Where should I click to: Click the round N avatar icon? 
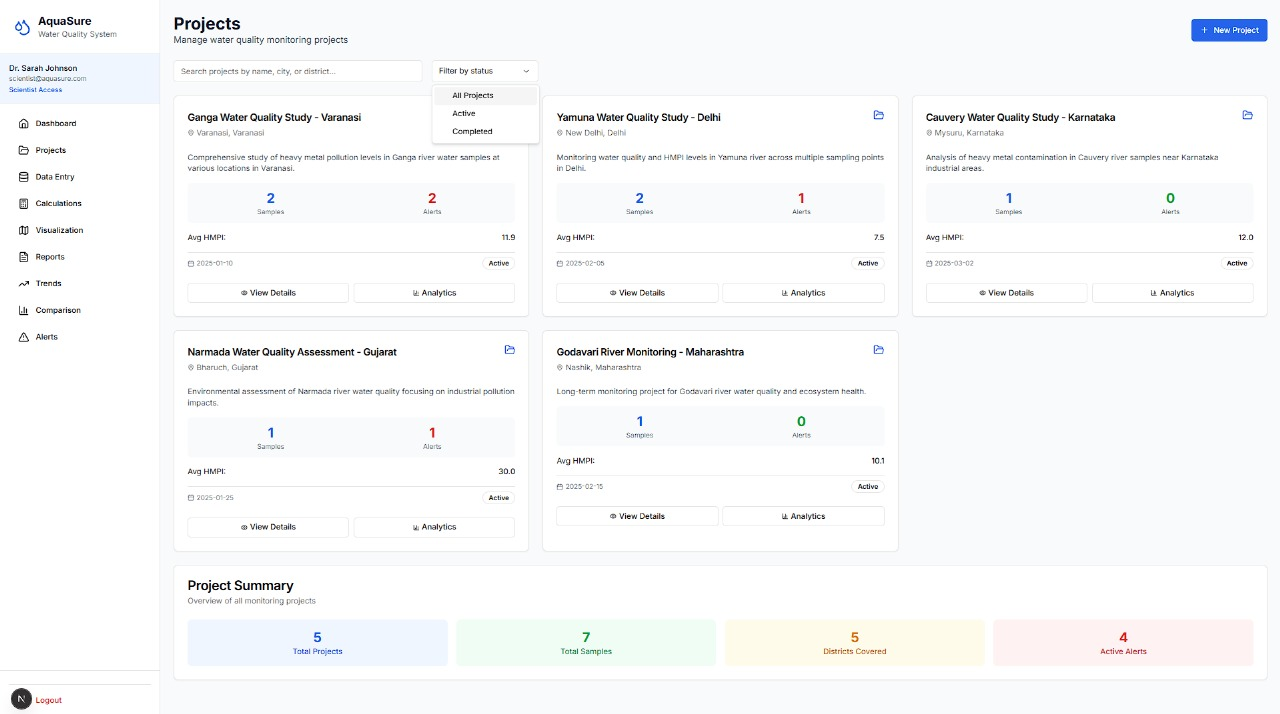[20, 698]
